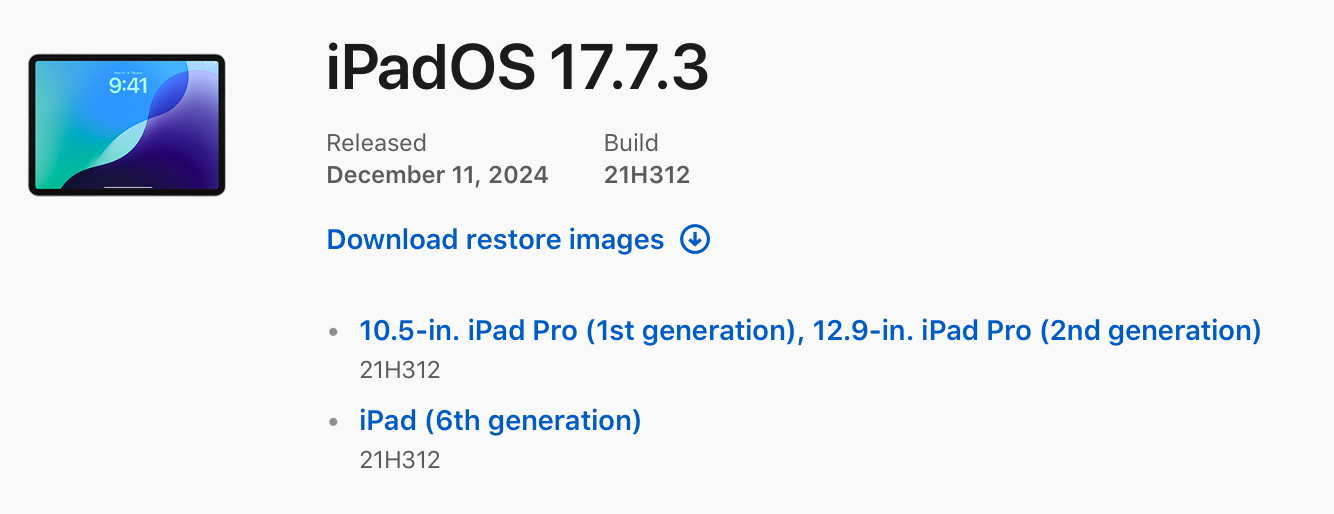1334x514 pixels.
Task: Click the home indicator bar on iPad image
Action: pyautogui.click(x=127, y=185)
